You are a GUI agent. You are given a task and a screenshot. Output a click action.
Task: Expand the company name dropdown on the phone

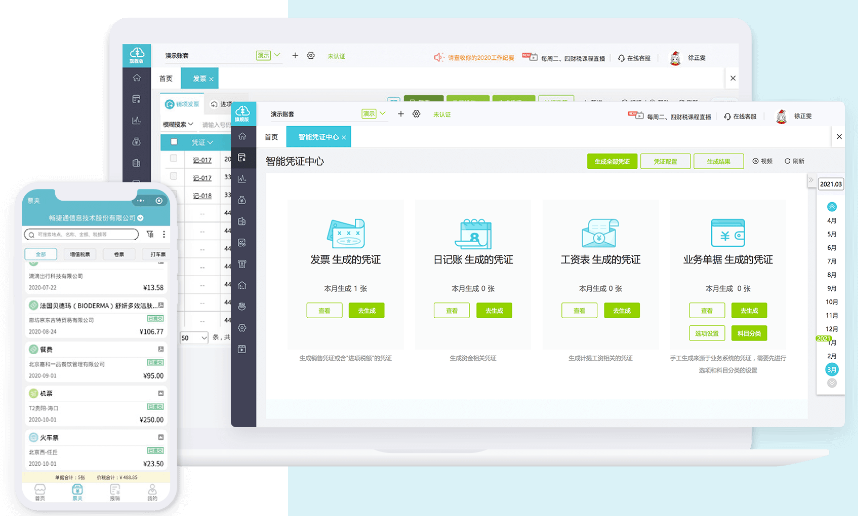pos(140,217)
